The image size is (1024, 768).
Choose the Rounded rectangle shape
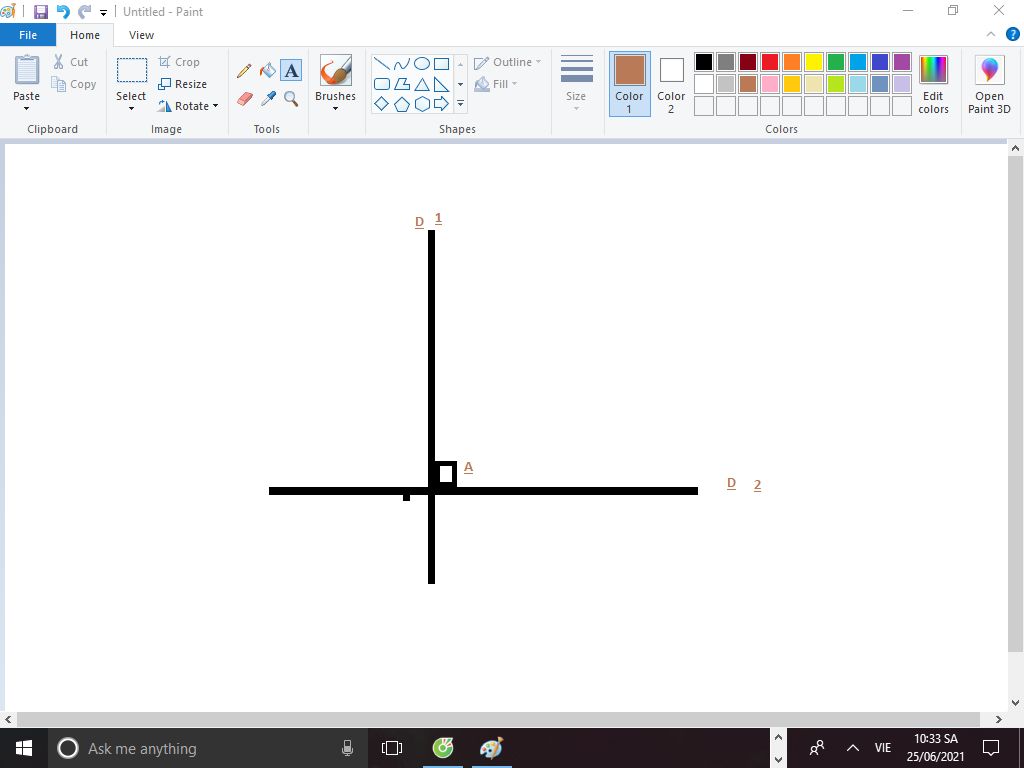pos(382,84)
